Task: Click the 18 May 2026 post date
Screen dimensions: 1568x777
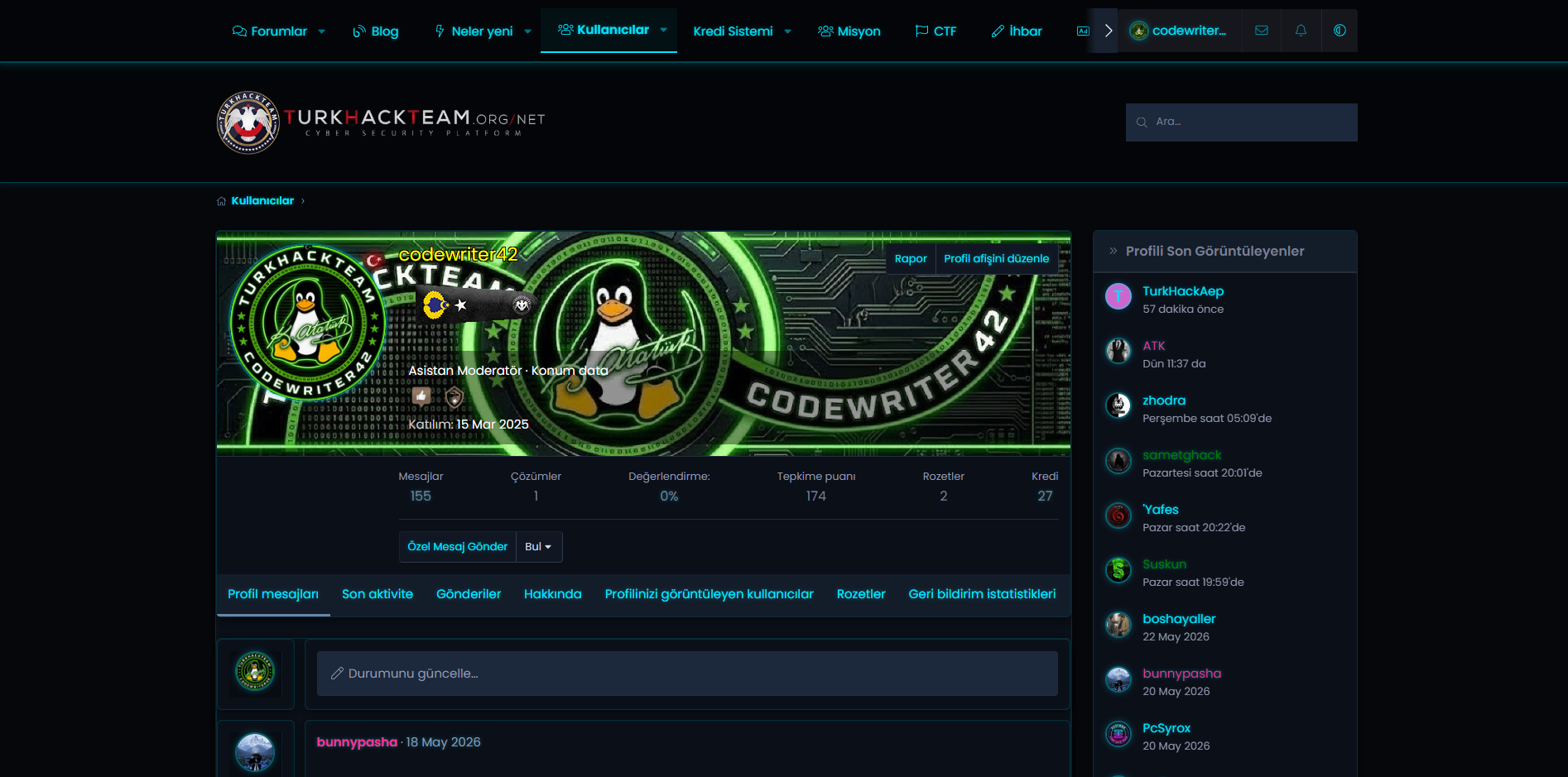Action: coord(443,742)
